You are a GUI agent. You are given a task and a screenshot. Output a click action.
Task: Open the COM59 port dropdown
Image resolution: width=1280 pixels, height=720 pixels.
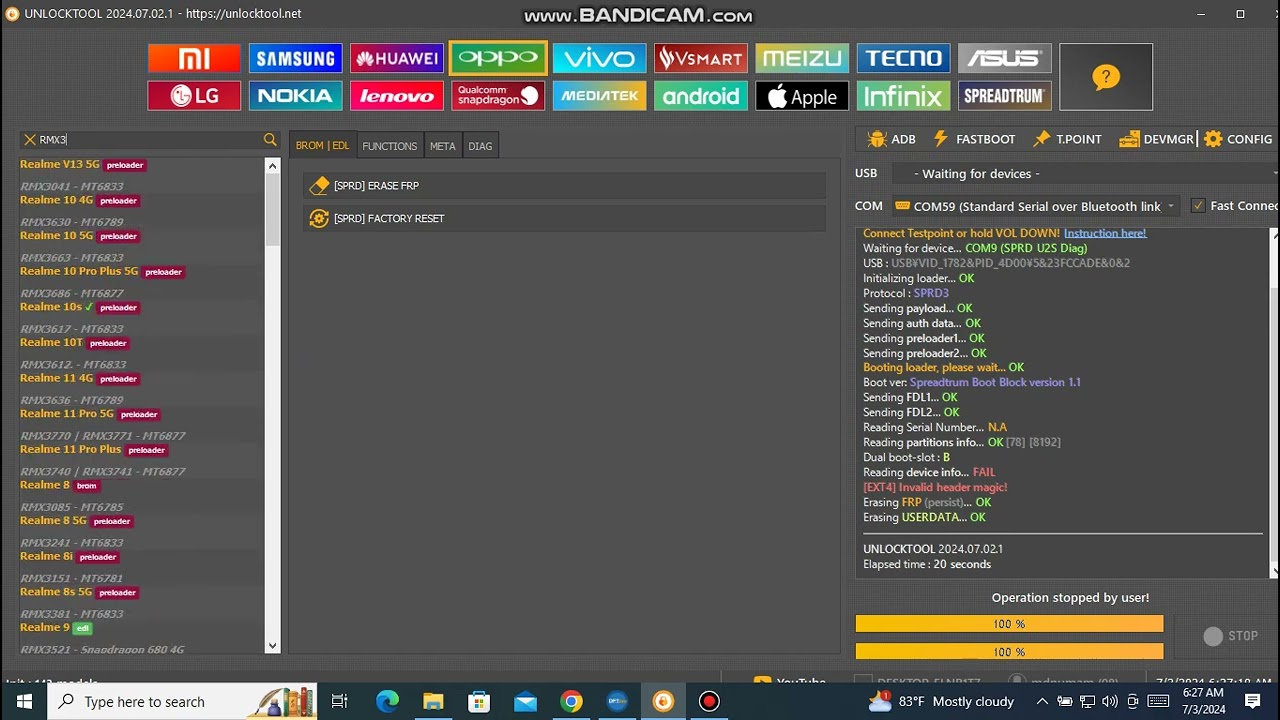click(x=1036, y=206)
